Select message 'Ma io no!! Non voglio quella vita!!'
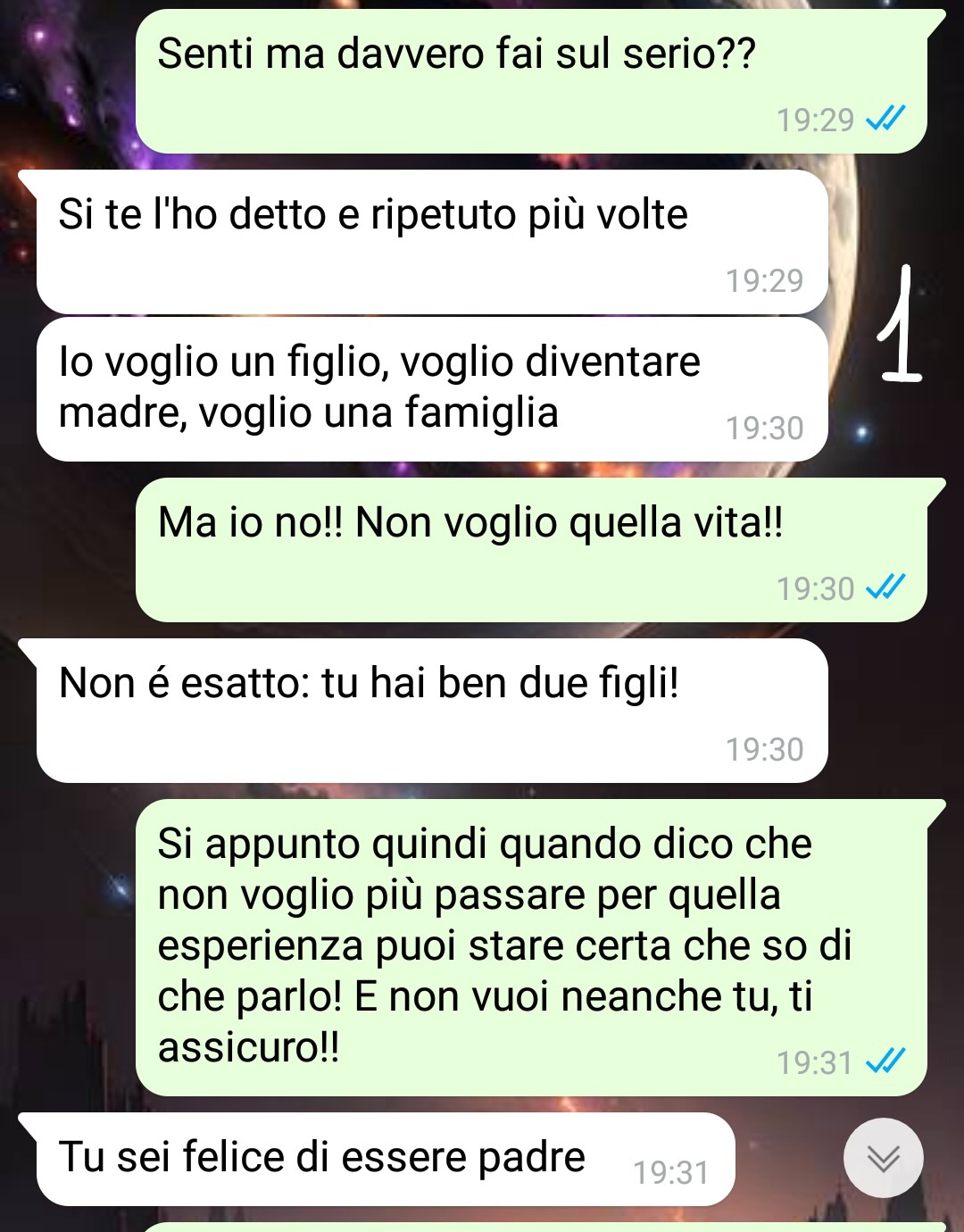Screen dimensions: 964x1232 click(531, 550)
